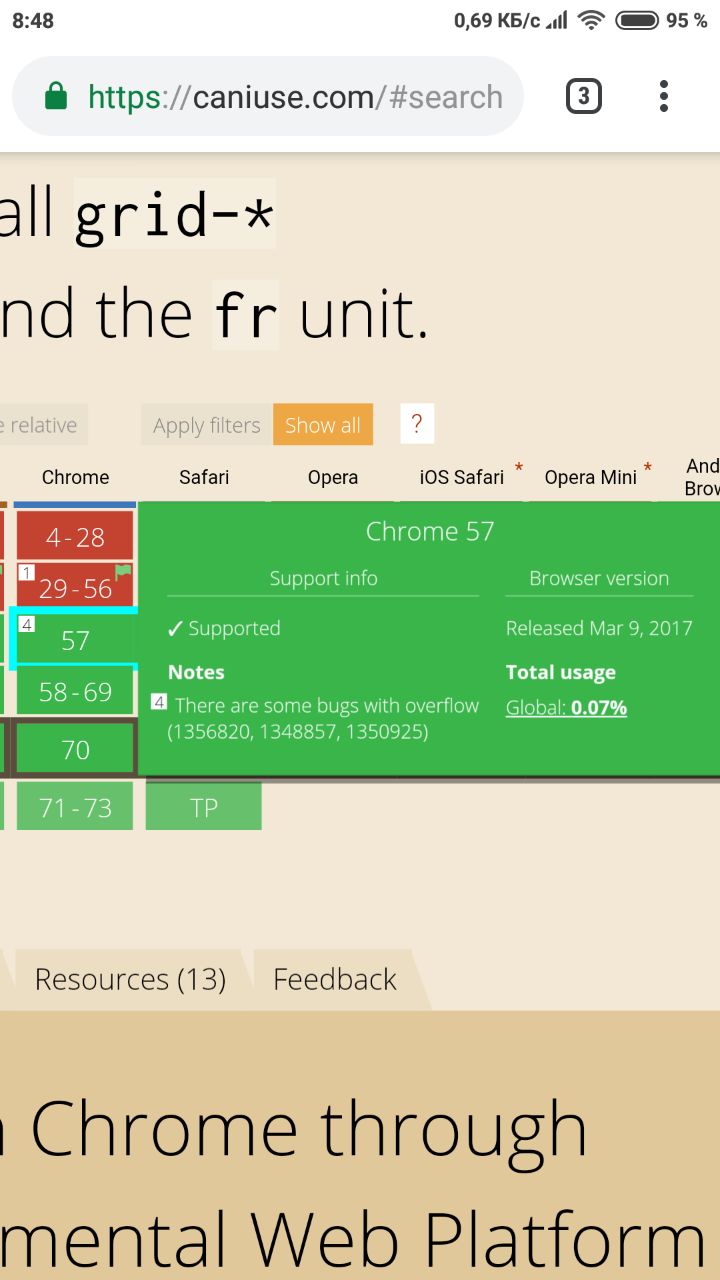Open the Global 0.07% usage link
Screen dimensions: 720x1280
pos(566,708)
